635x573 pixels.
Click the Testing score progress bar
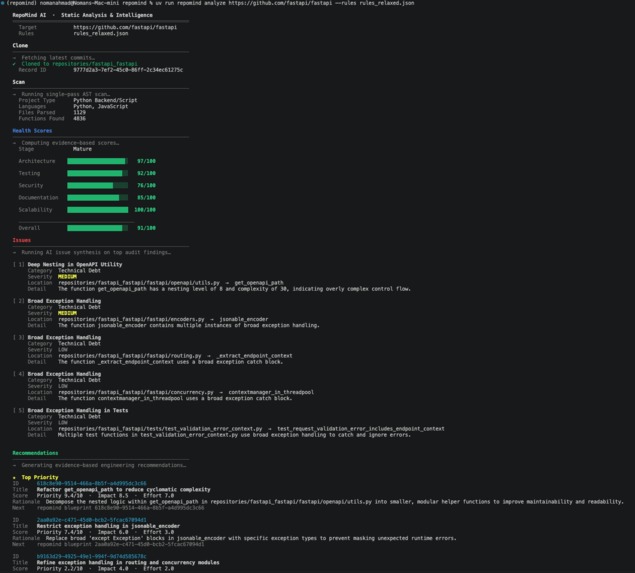pyautogui.click(x=98, y=173)
